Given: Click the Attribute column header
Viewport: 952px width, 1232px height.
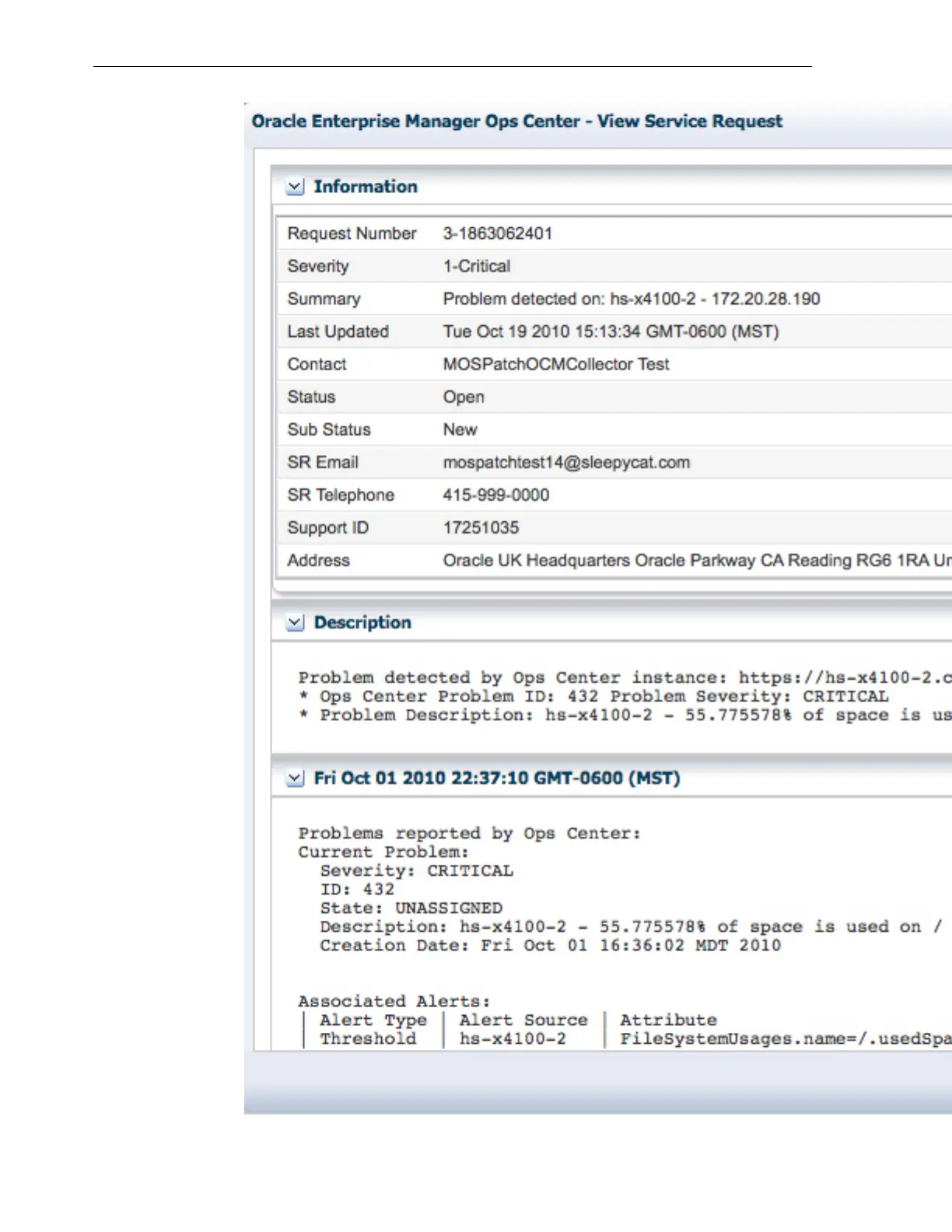Looking at the screenshot, I should click(669, 1020).
